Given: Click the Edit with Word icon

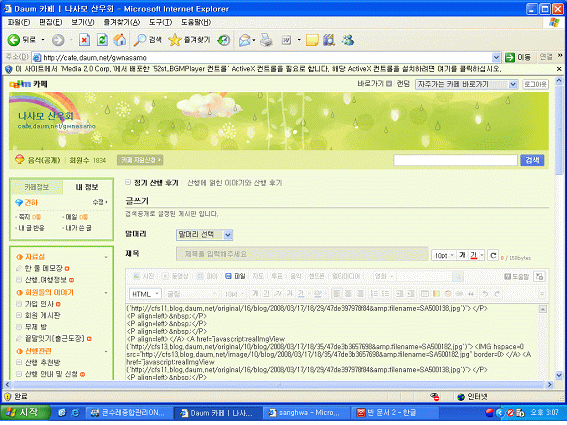Looking at the screenshot, I should (286, 40).
